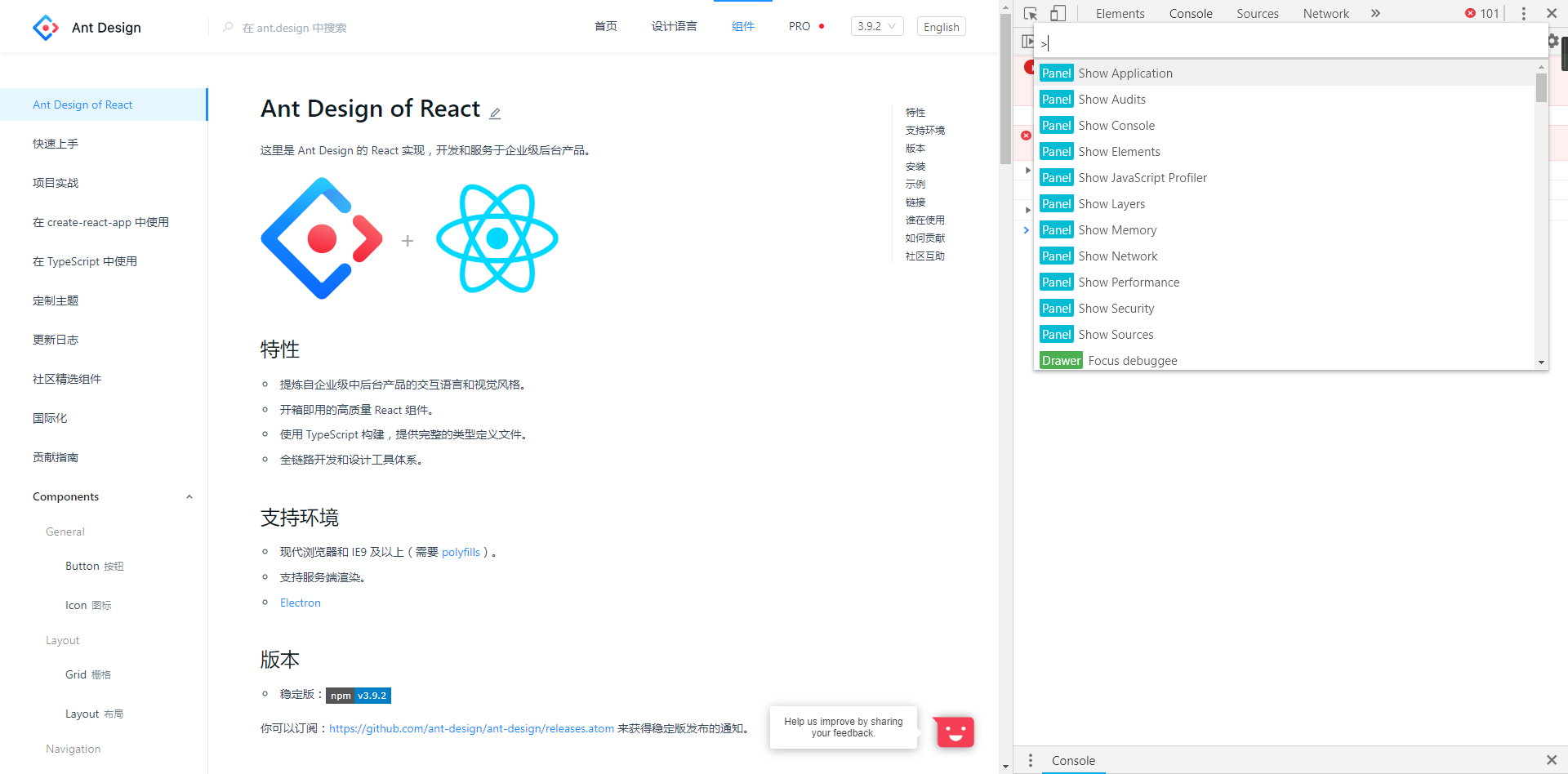This screenshot has width=1568, height=774.
Task: Select Show Performance command
Action: pos(1285,282)
